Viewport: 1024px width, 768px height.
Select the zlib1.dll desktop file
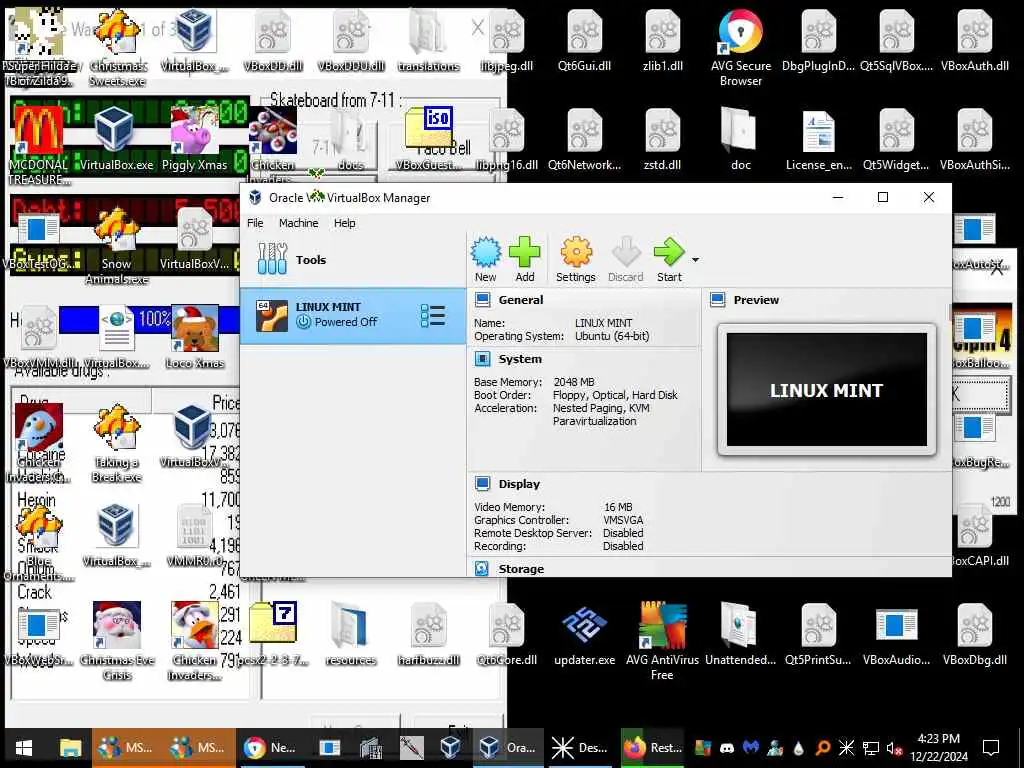pyautogui.click(x=663, y=40)
